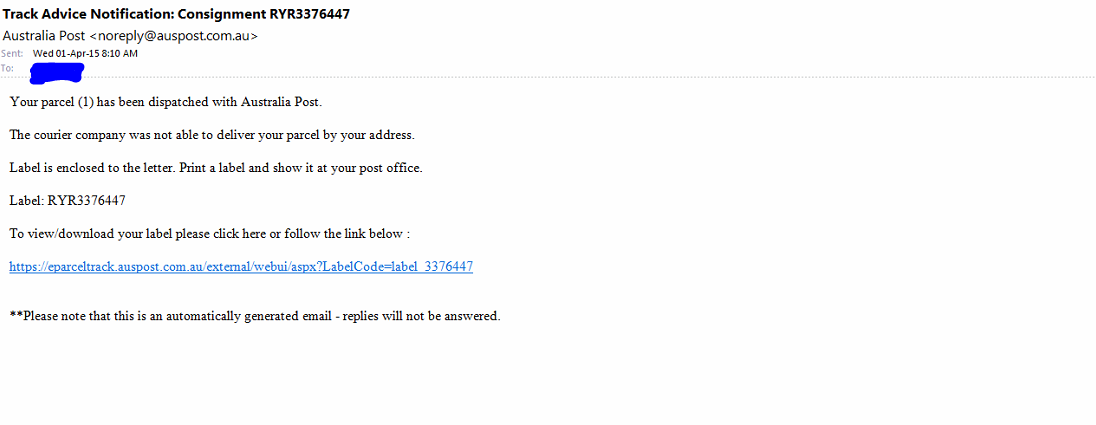Click "The courier company was not able" sentence
Screen dimensions: 1096x425
pos(212,135)
